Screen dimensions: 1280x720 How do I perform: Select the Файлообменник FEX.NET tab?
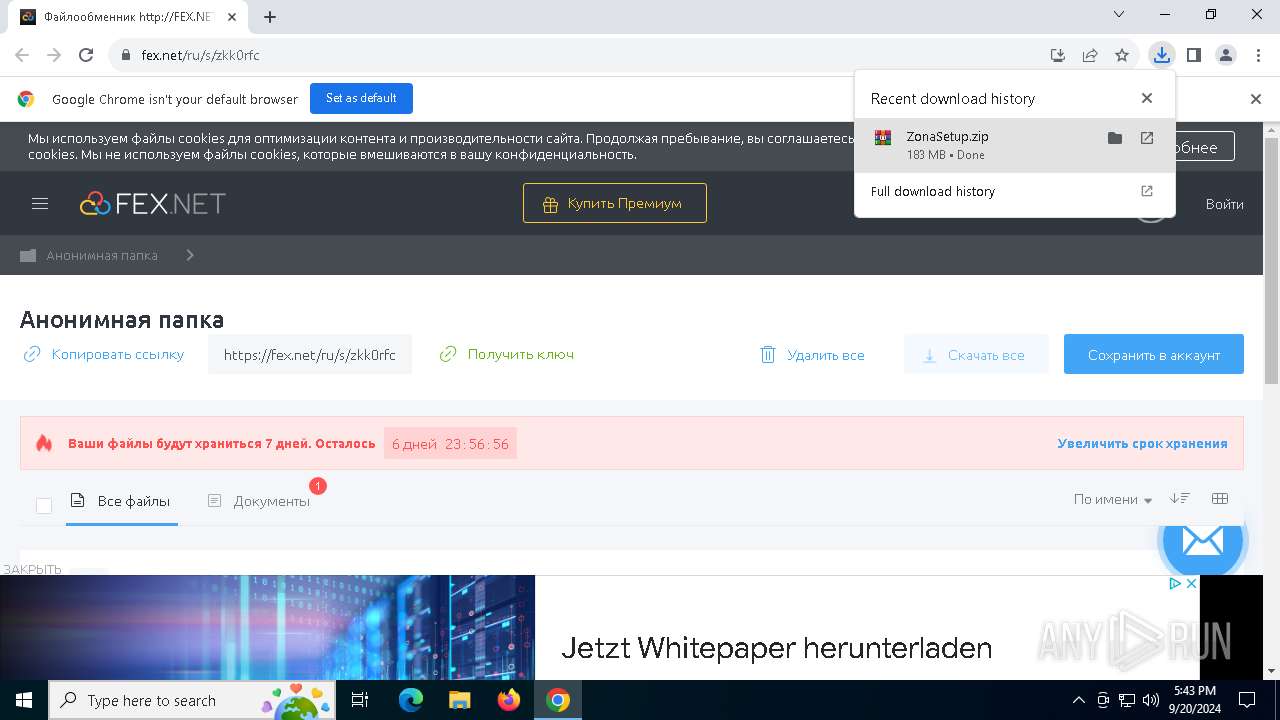pos(127,17)
